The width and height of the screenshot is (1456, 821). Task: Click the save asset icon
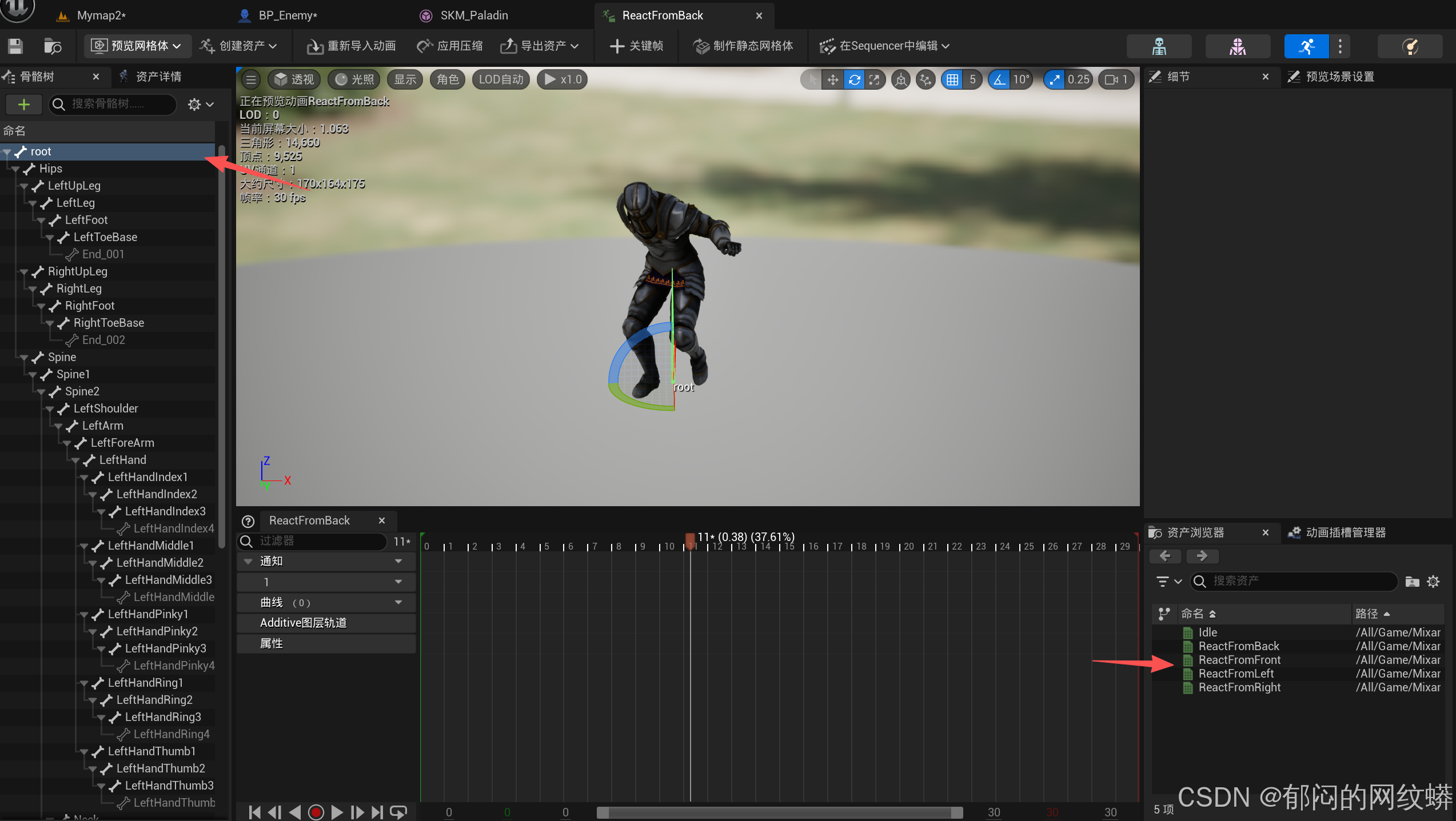pos(15,46)
